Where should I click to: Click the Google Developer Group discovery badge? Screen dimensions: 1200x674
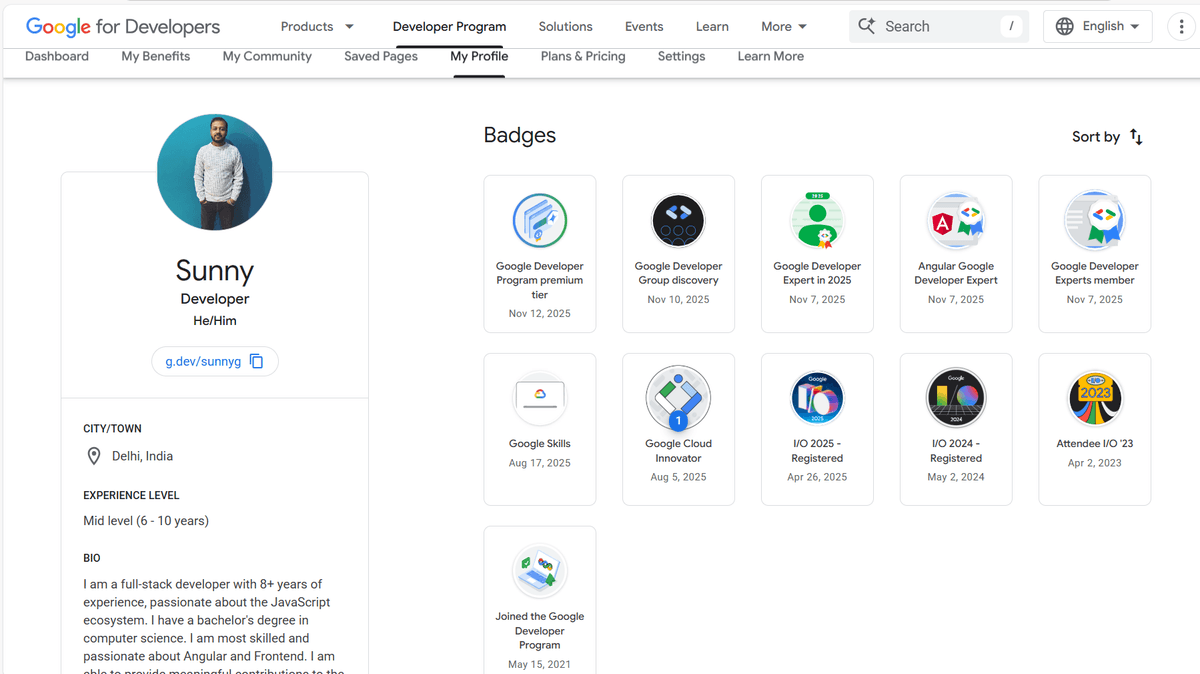[678, 254]
